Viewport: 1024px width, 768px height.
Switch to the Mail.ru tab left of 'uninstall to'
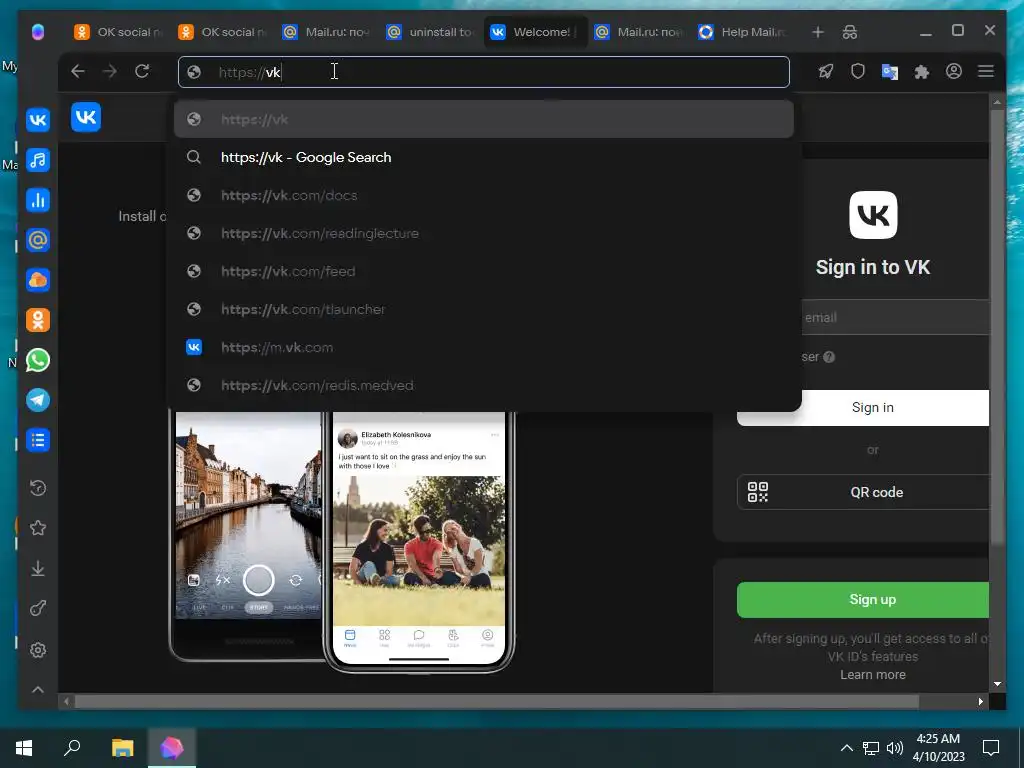click(x=327, y=32)
